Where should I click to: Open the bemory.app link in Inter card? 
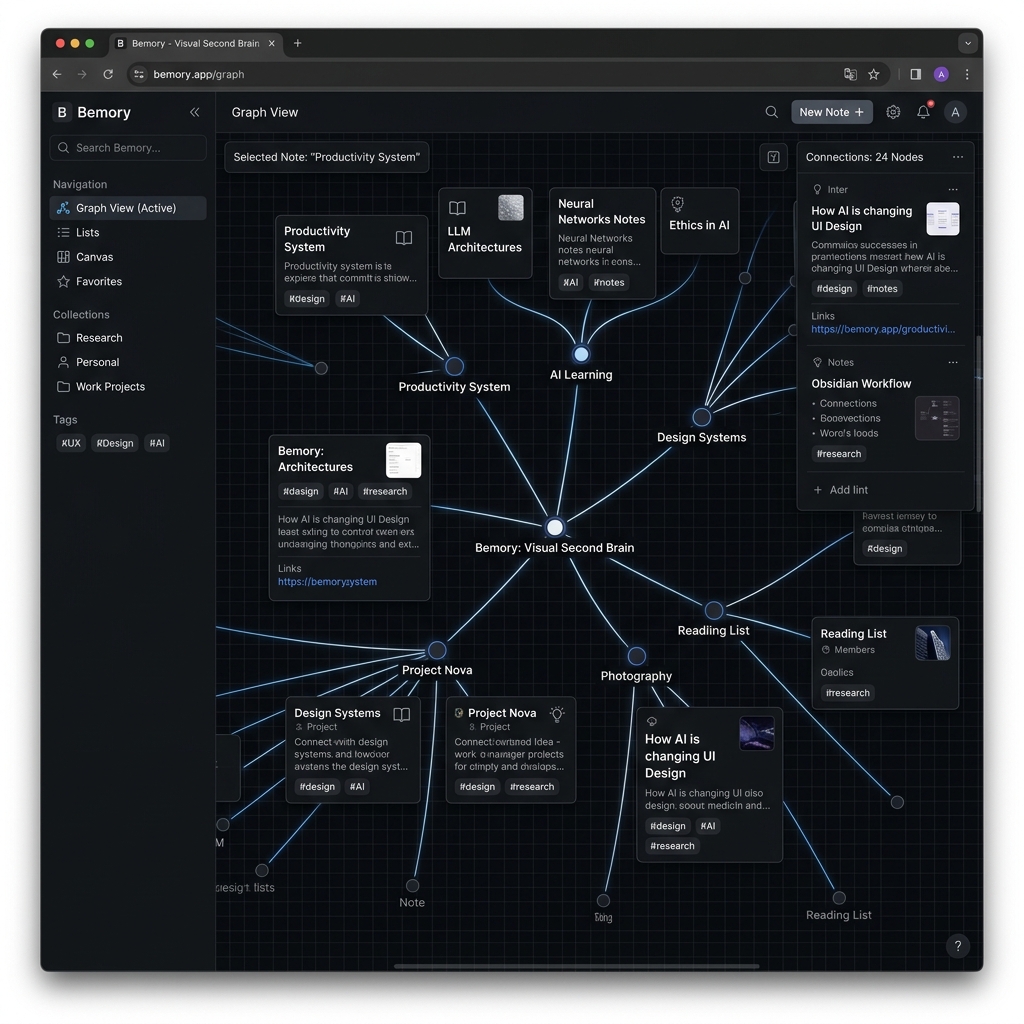(x=883, y=329)
